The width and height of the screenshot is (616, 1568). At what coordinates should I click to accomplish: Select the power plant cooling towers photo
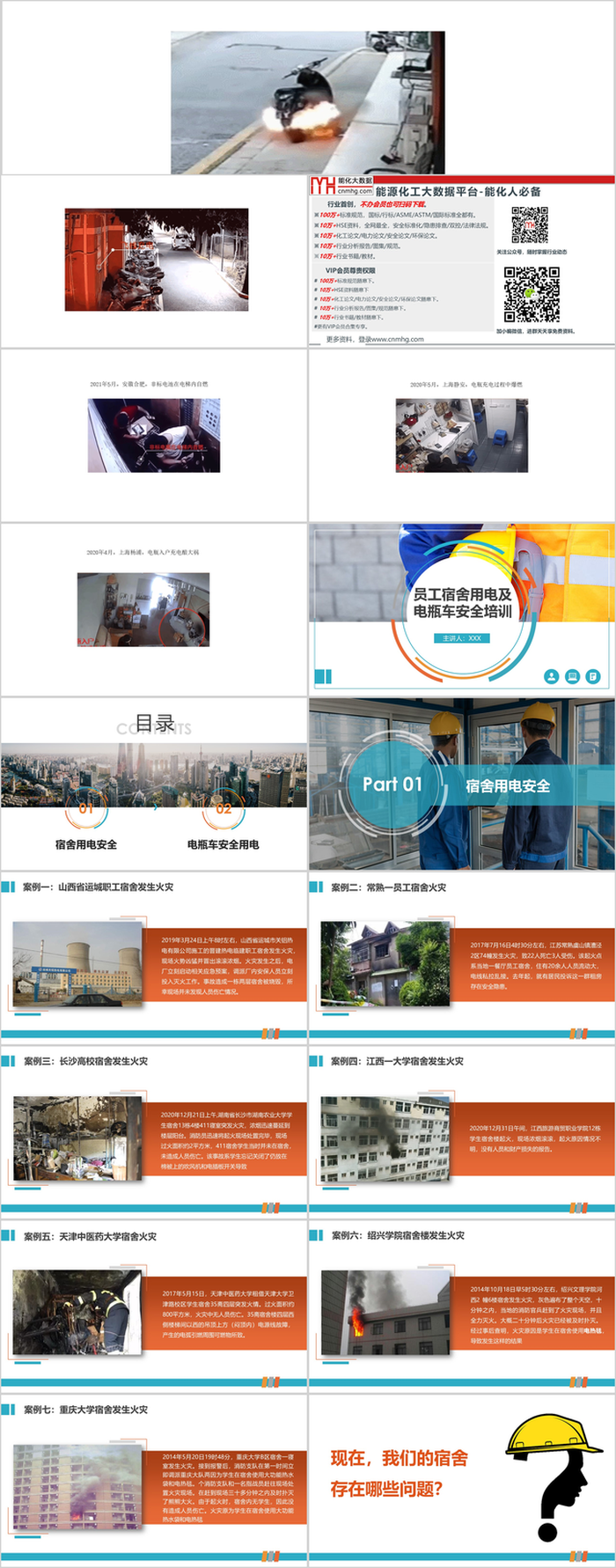(x=77, y=964)
